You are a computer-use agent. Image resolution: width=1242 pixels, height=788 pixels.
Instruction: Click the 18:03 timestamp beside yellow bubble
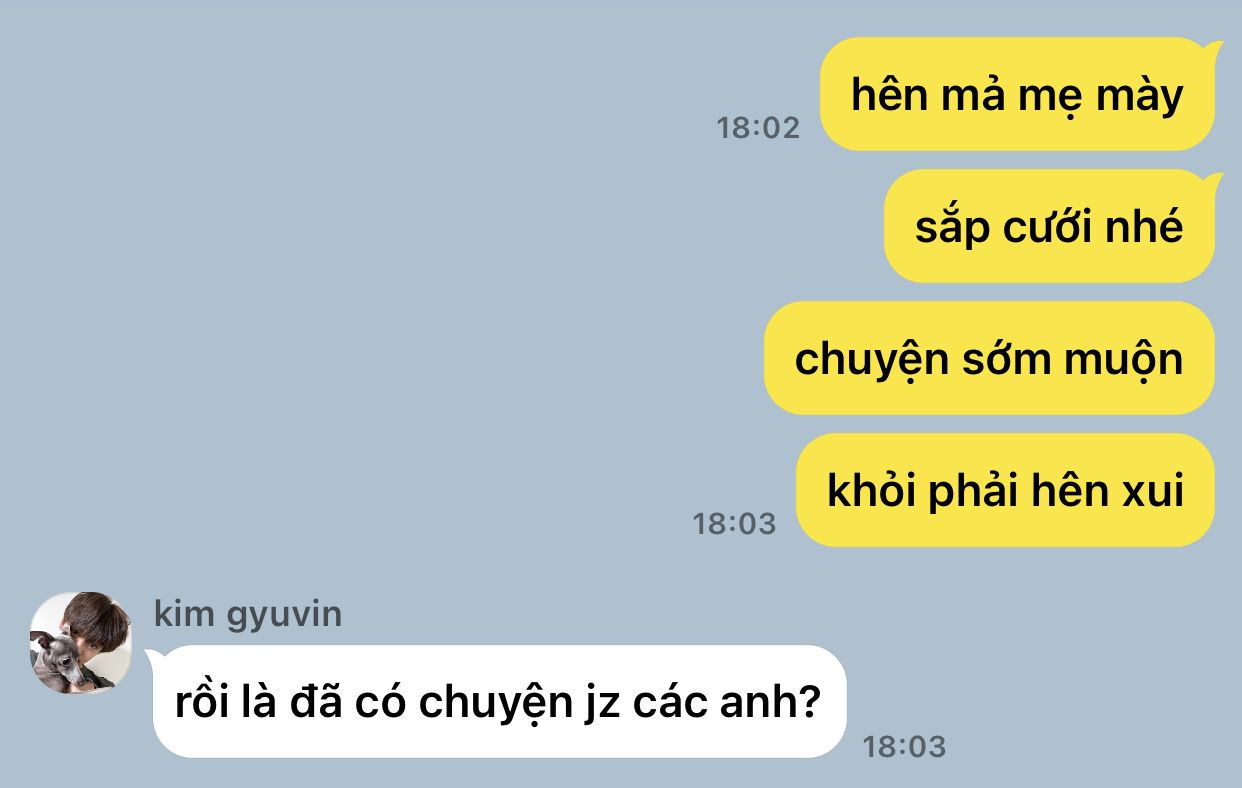(x=735, y=523)
